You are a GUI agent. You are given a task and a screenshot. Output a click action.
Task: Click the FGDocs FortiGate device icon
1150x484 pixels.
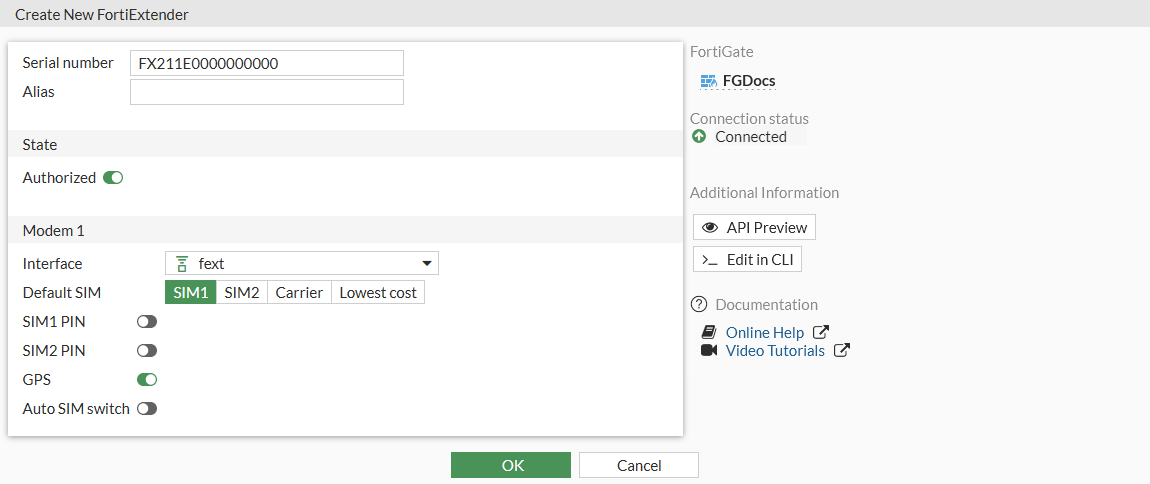[x=709, y=81]
